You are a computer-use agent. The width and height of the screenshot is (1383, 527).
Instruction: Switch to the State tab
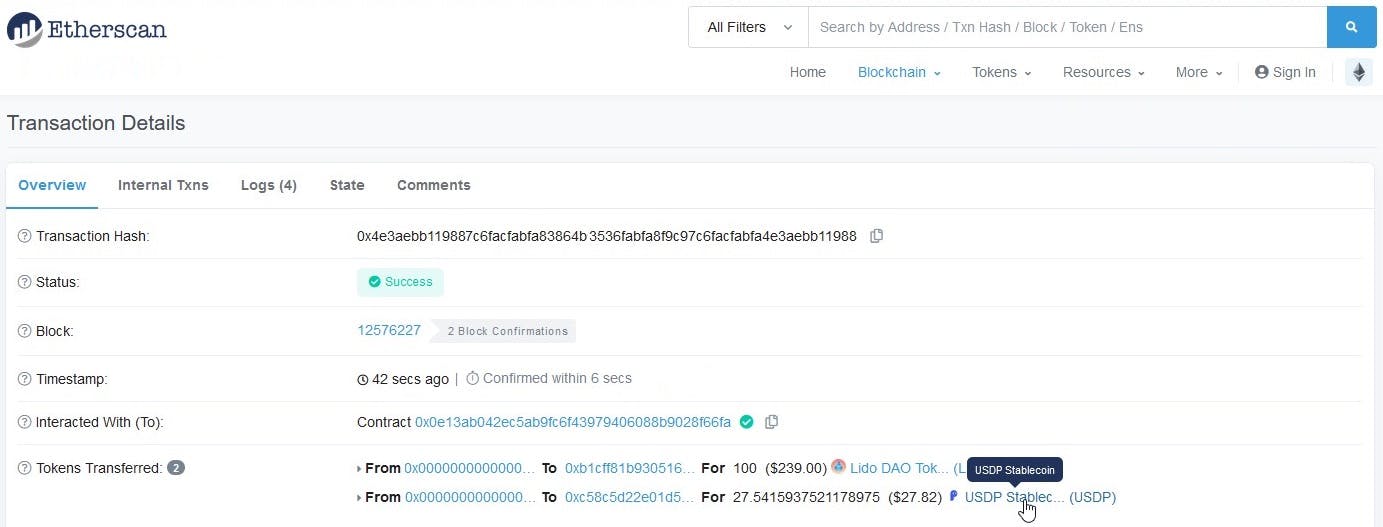click(x=347, y=185)
